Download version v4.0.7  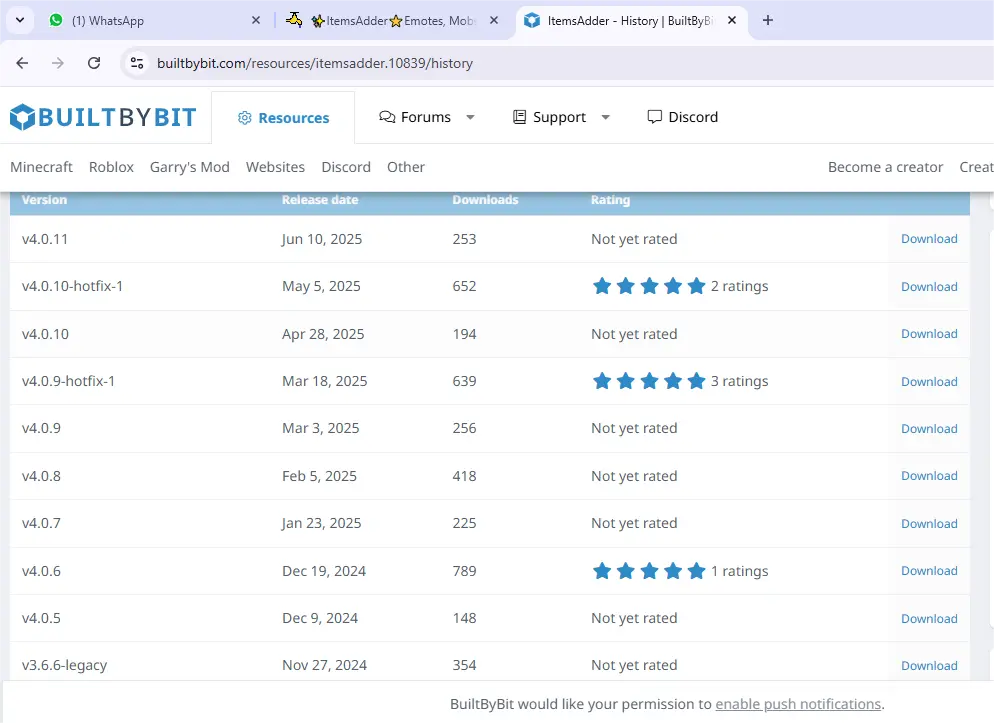929,523
